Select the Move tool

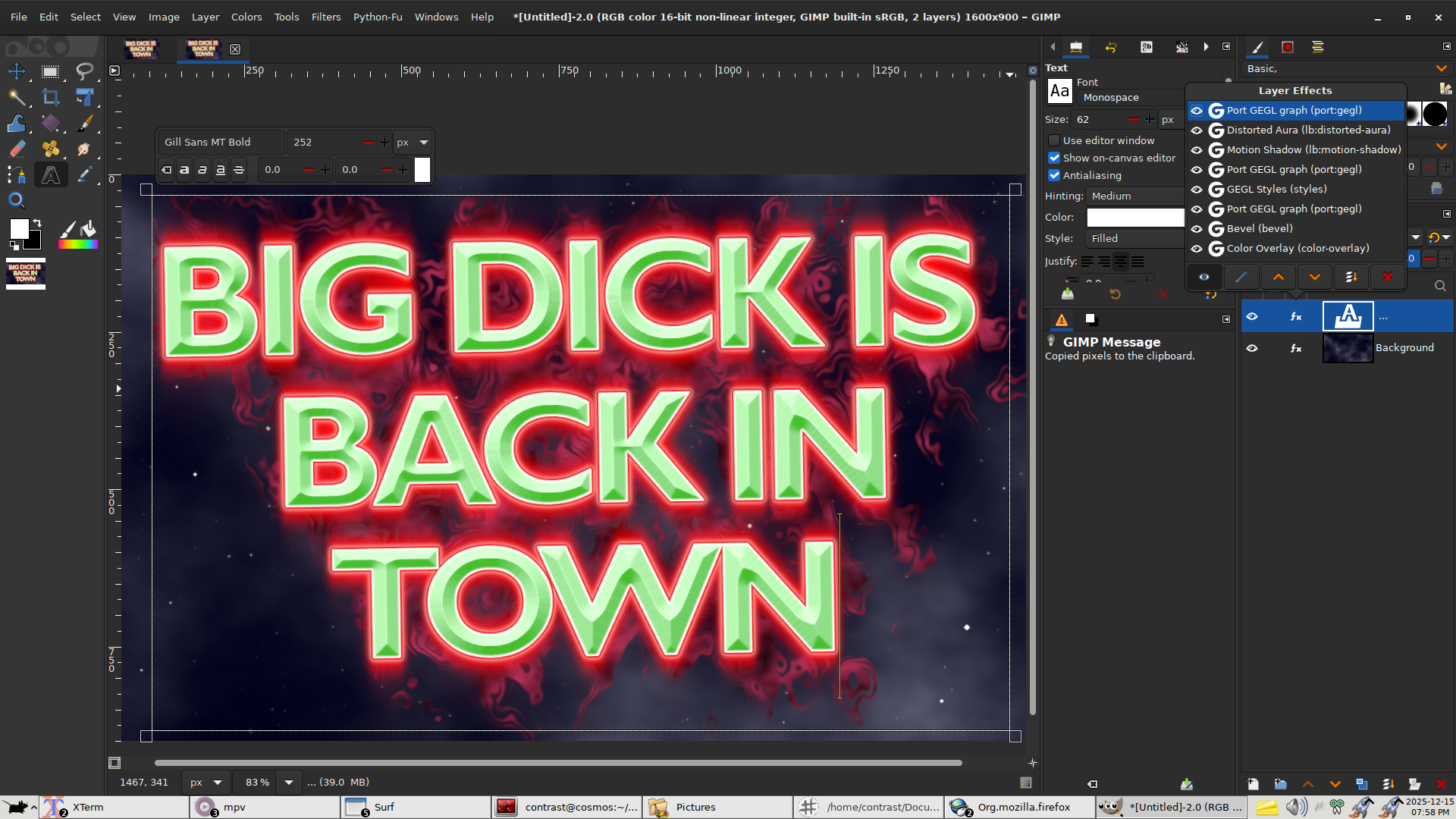point(17,71)
